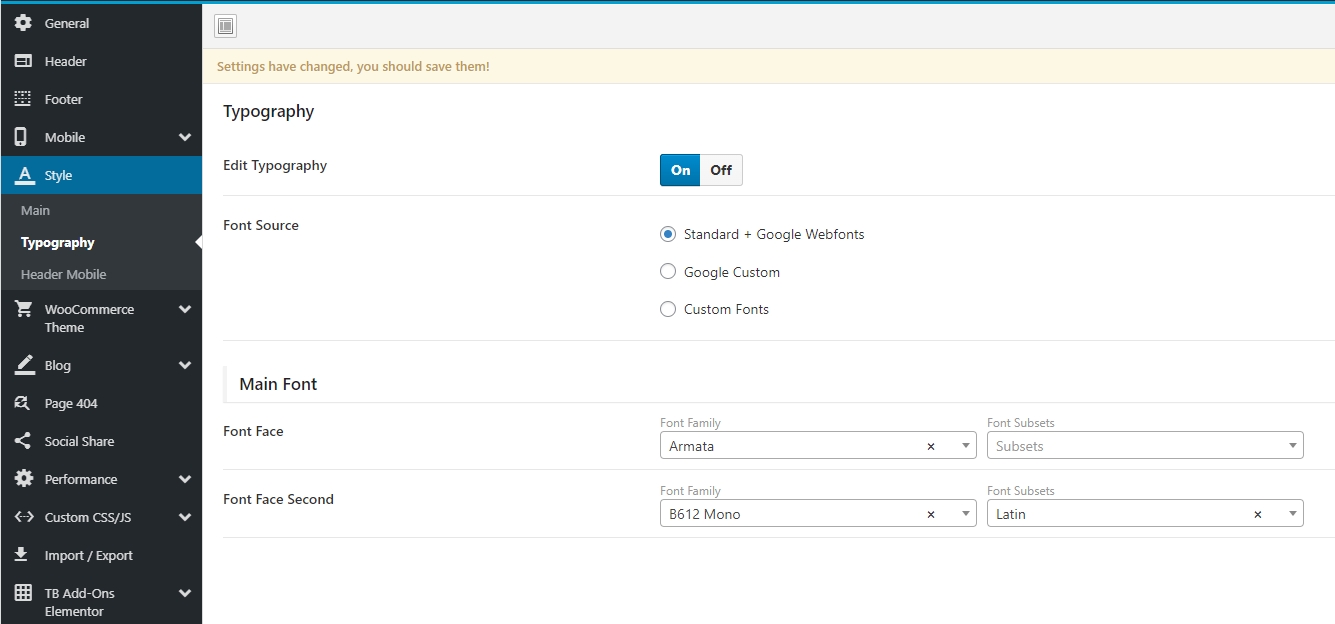
Task: Choose the Custom Fonts radio option
Action: pos(669,309)
